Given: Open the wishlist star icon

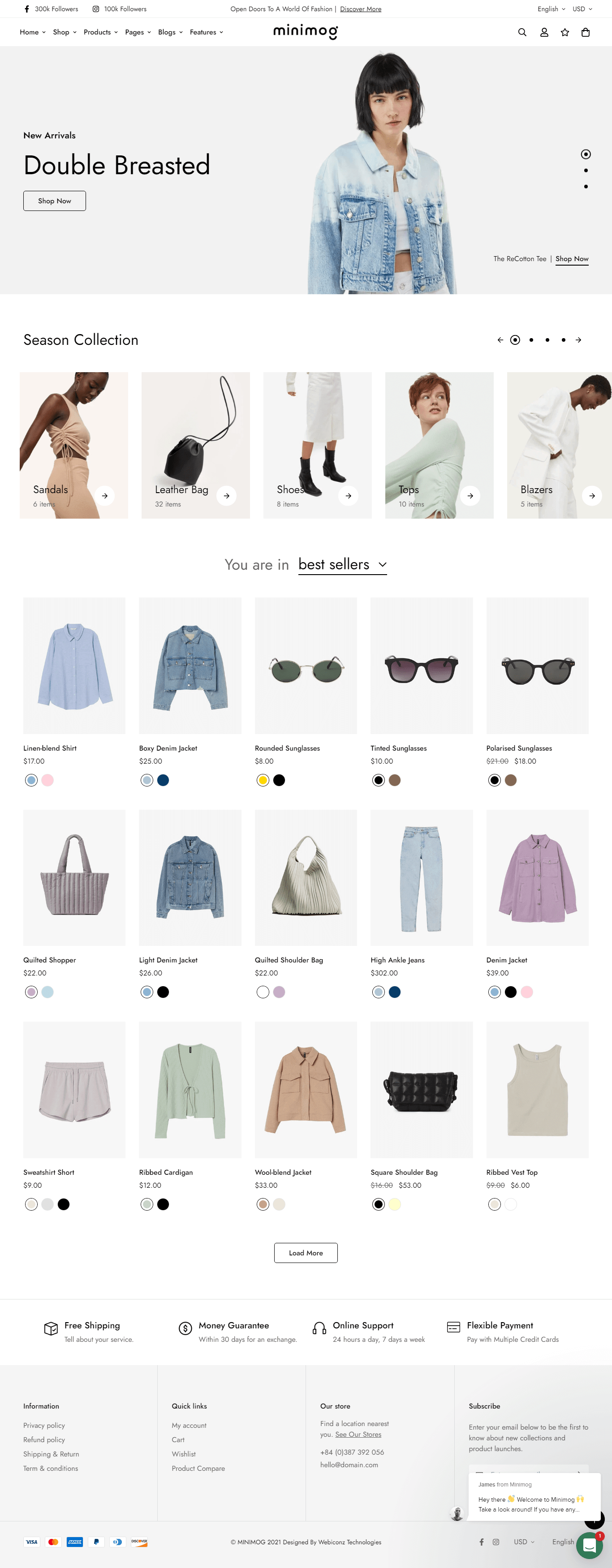Looking at the screenshot, I should (565, 32).
